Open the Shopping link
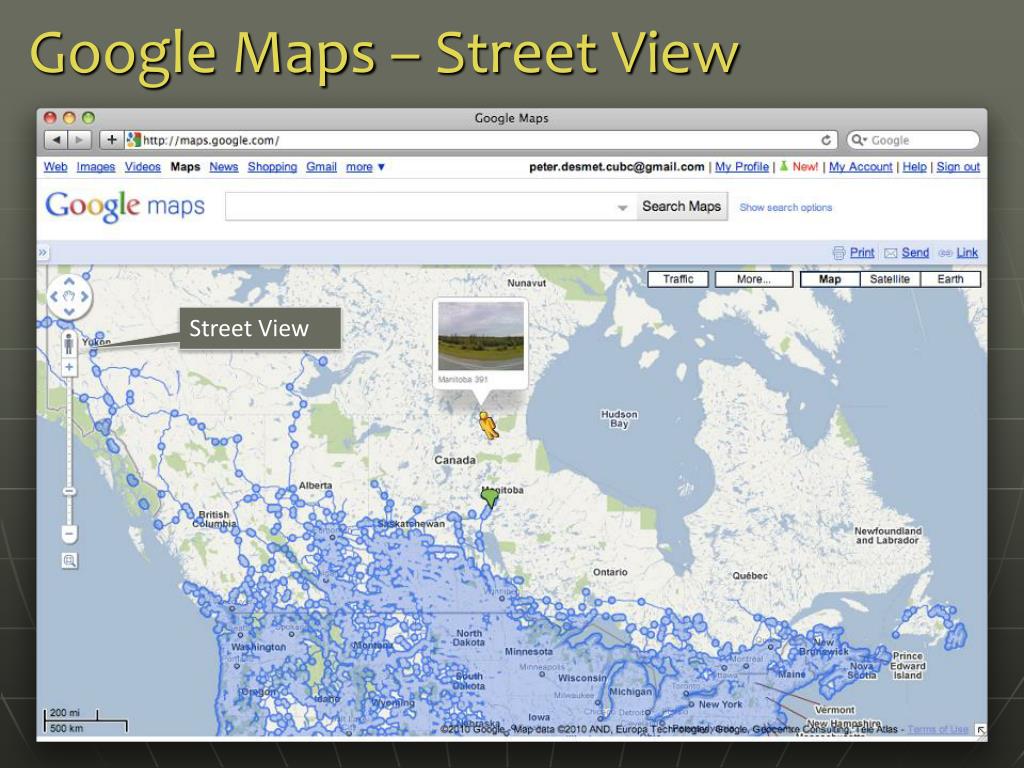The height and width of the screenshot is (768, 1024). point(272,167)
